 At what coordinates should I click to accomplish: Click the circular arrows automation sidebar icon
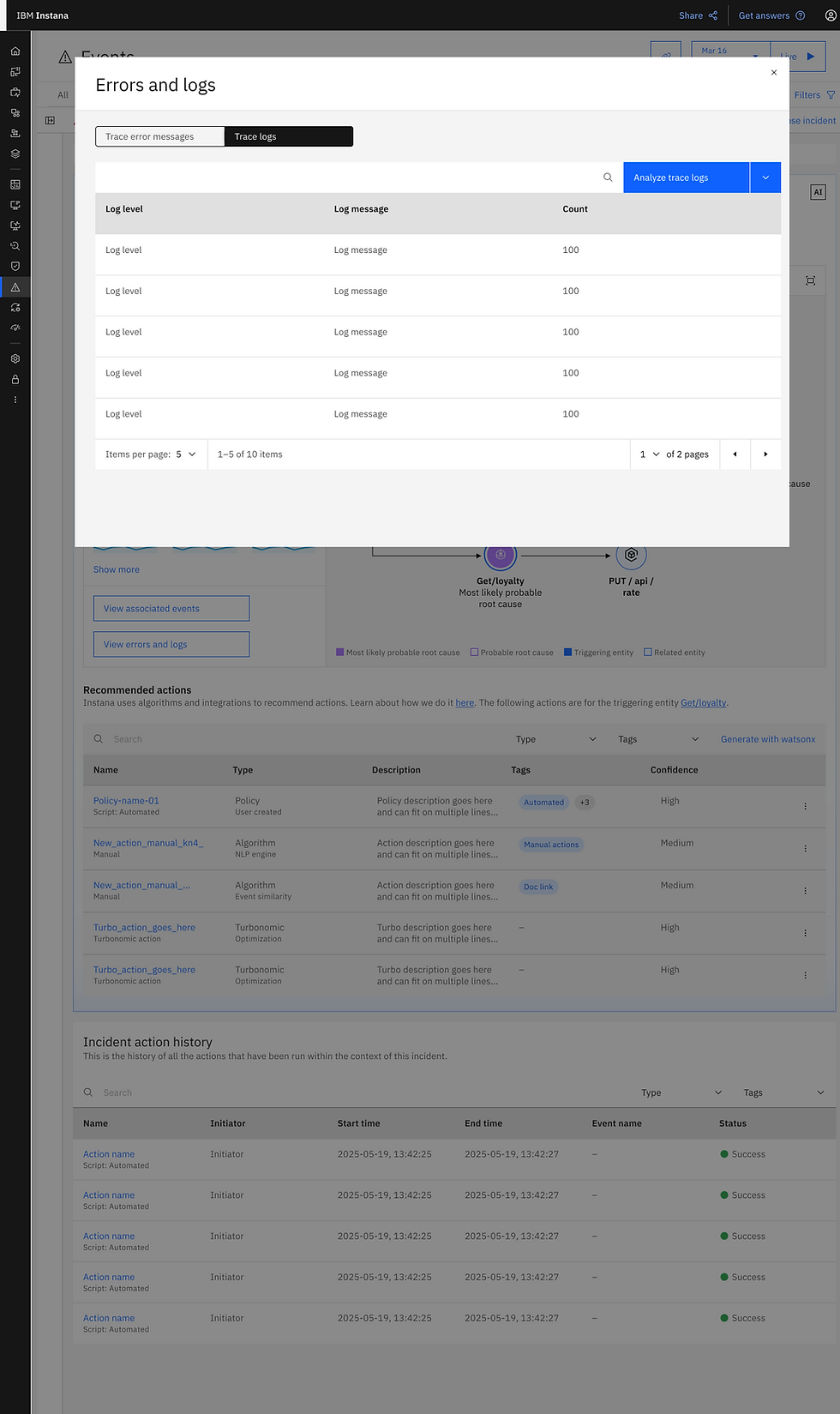coord(15,308)
